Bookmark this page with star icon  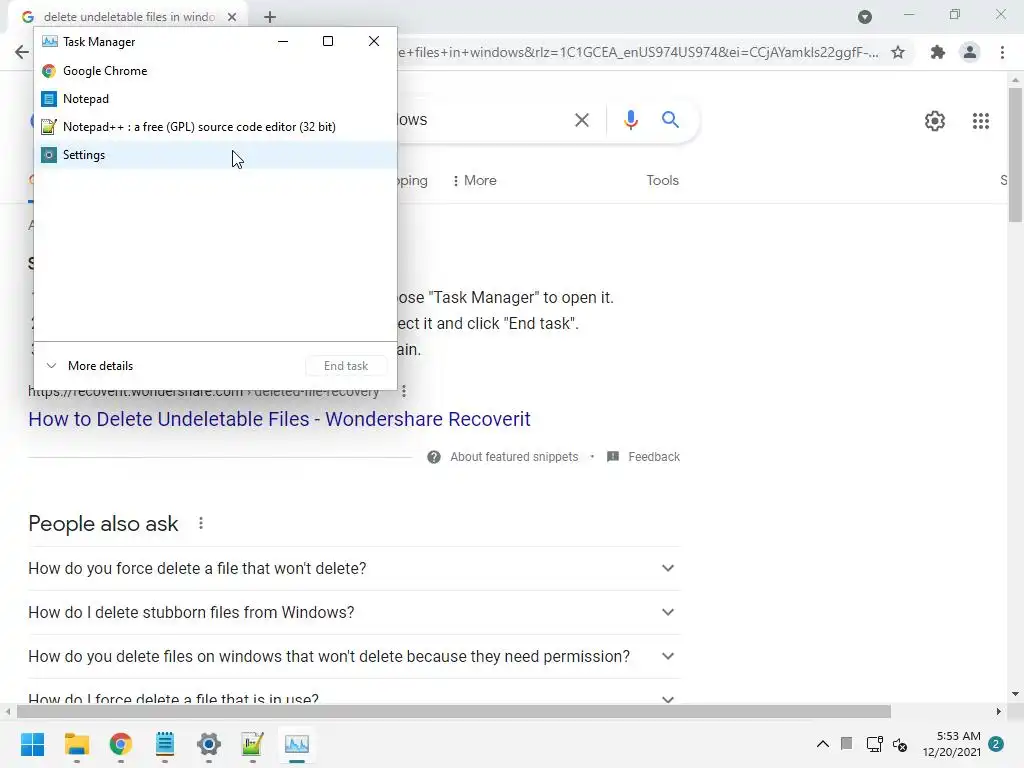[898, 52]
